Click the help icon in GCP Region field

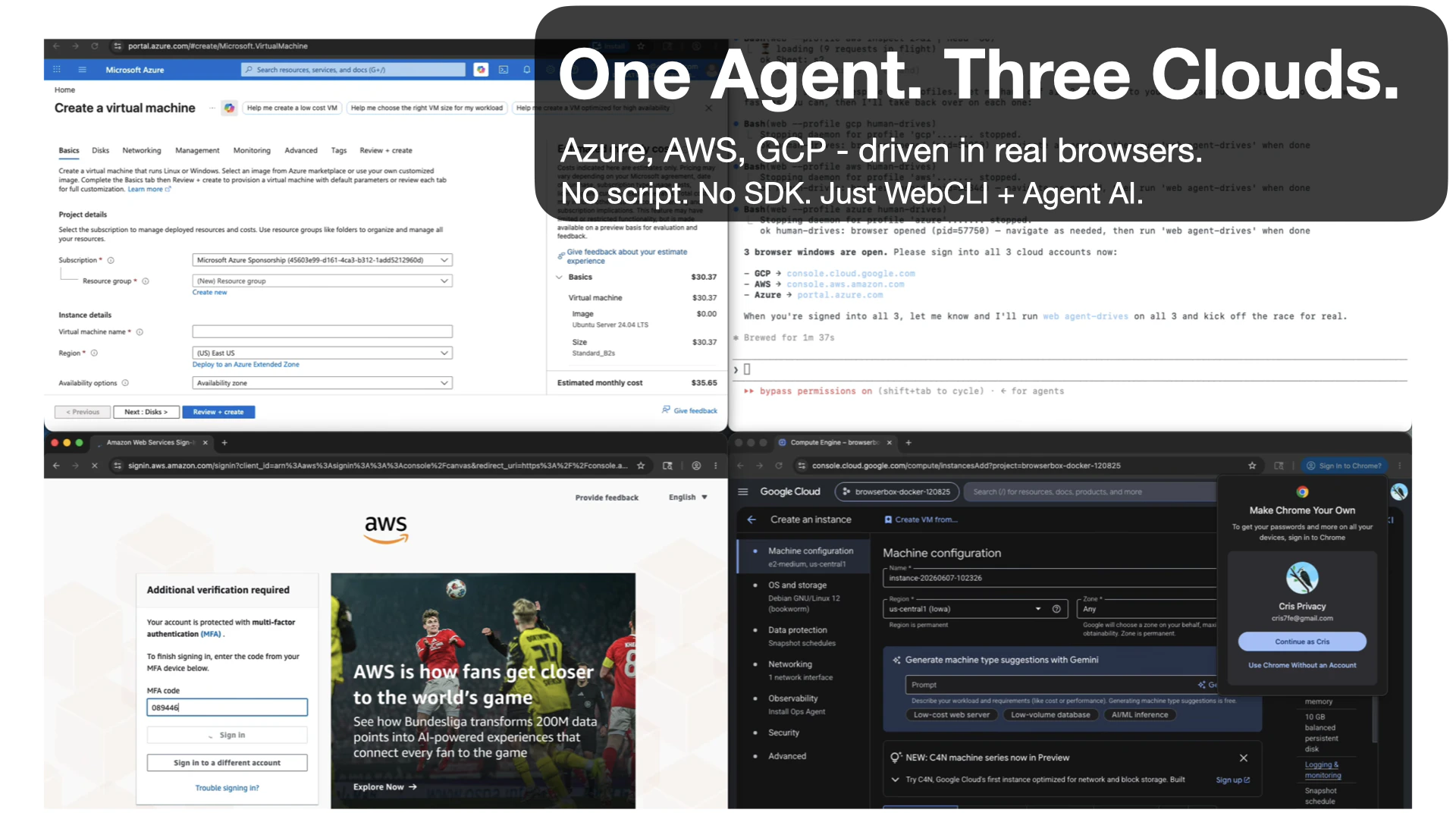pos(1056,609)
